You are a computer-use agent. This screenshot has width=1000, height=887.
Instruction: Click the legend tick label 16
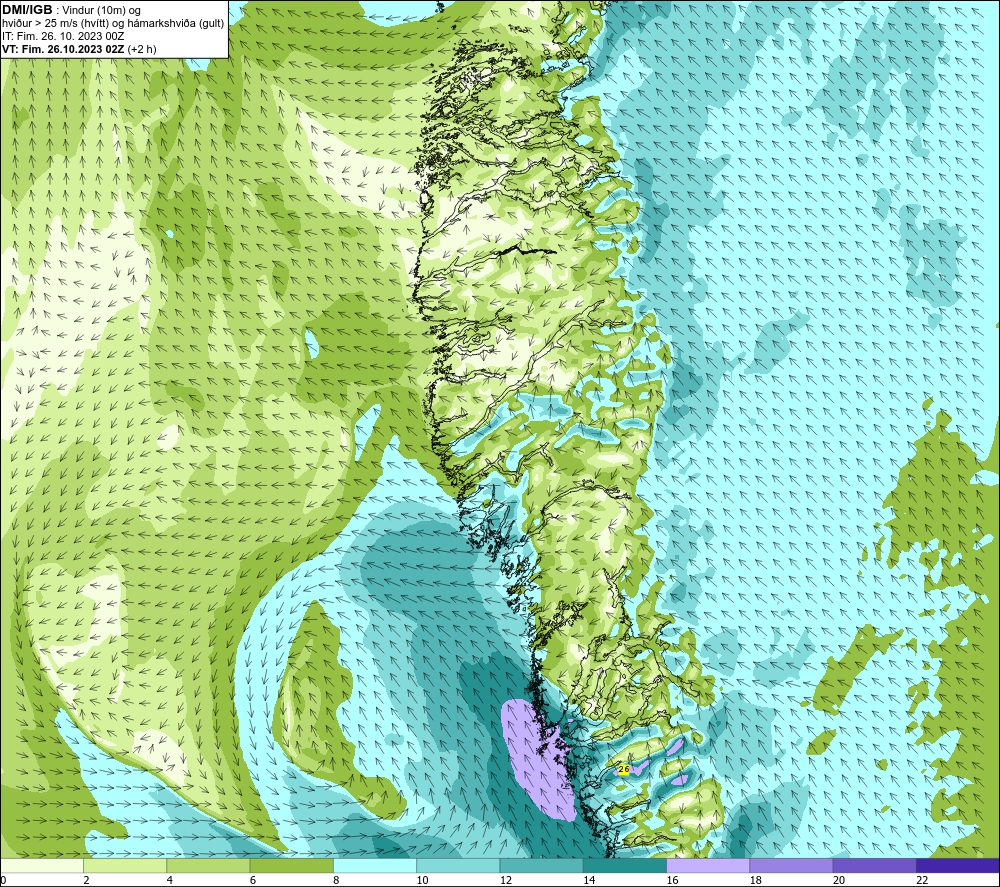(x=673, y=880)
